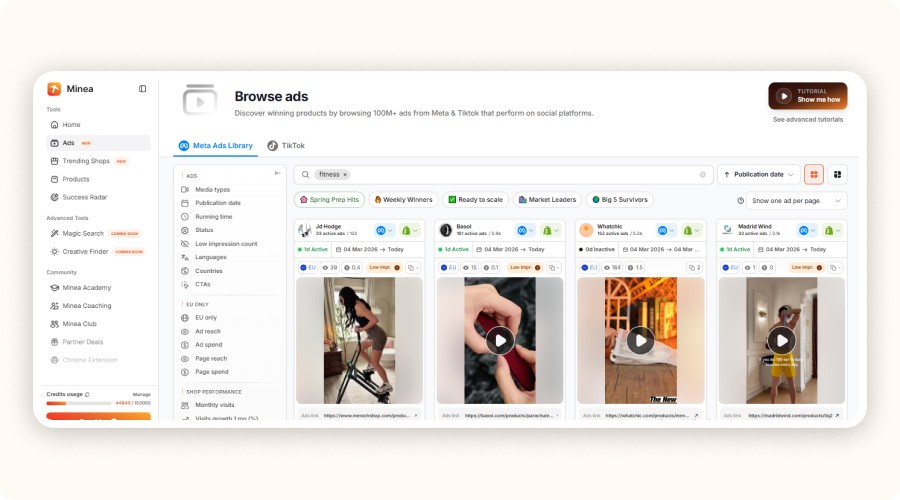Viewport: 900px width, 500px height.
Task: Select Ready to scale preset
Action: [x=475, y=200]
